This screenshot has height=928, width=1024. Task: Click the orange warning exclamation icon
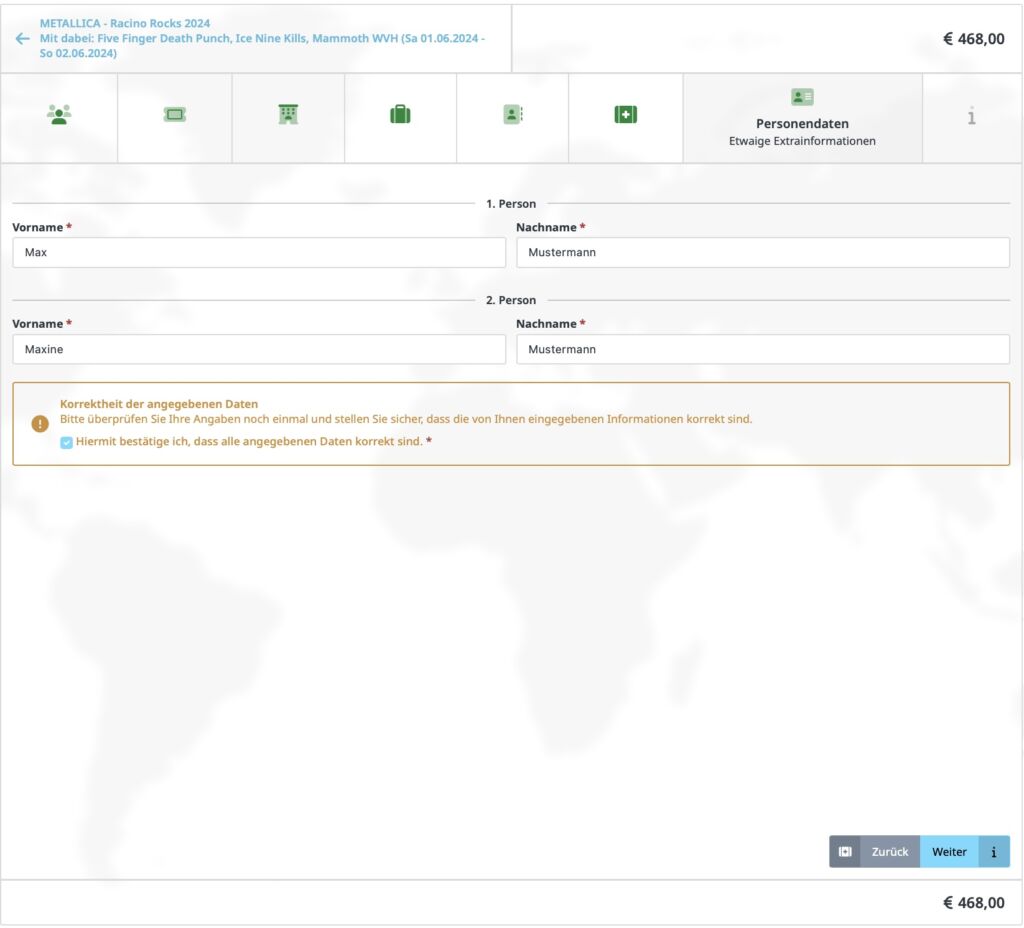tap(40, 424)
